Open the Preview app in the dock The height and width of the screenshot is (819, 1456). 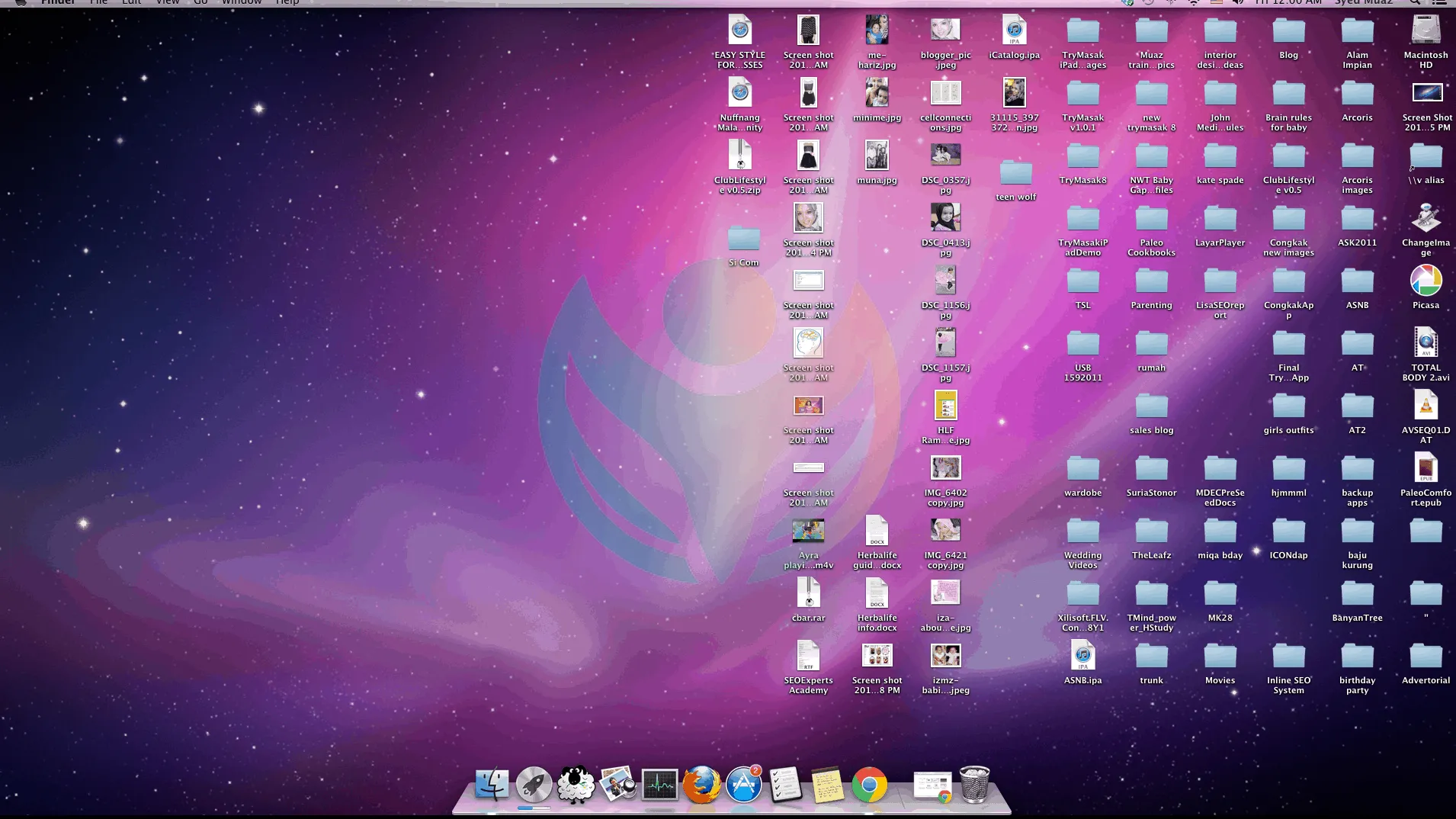(617, 785)
